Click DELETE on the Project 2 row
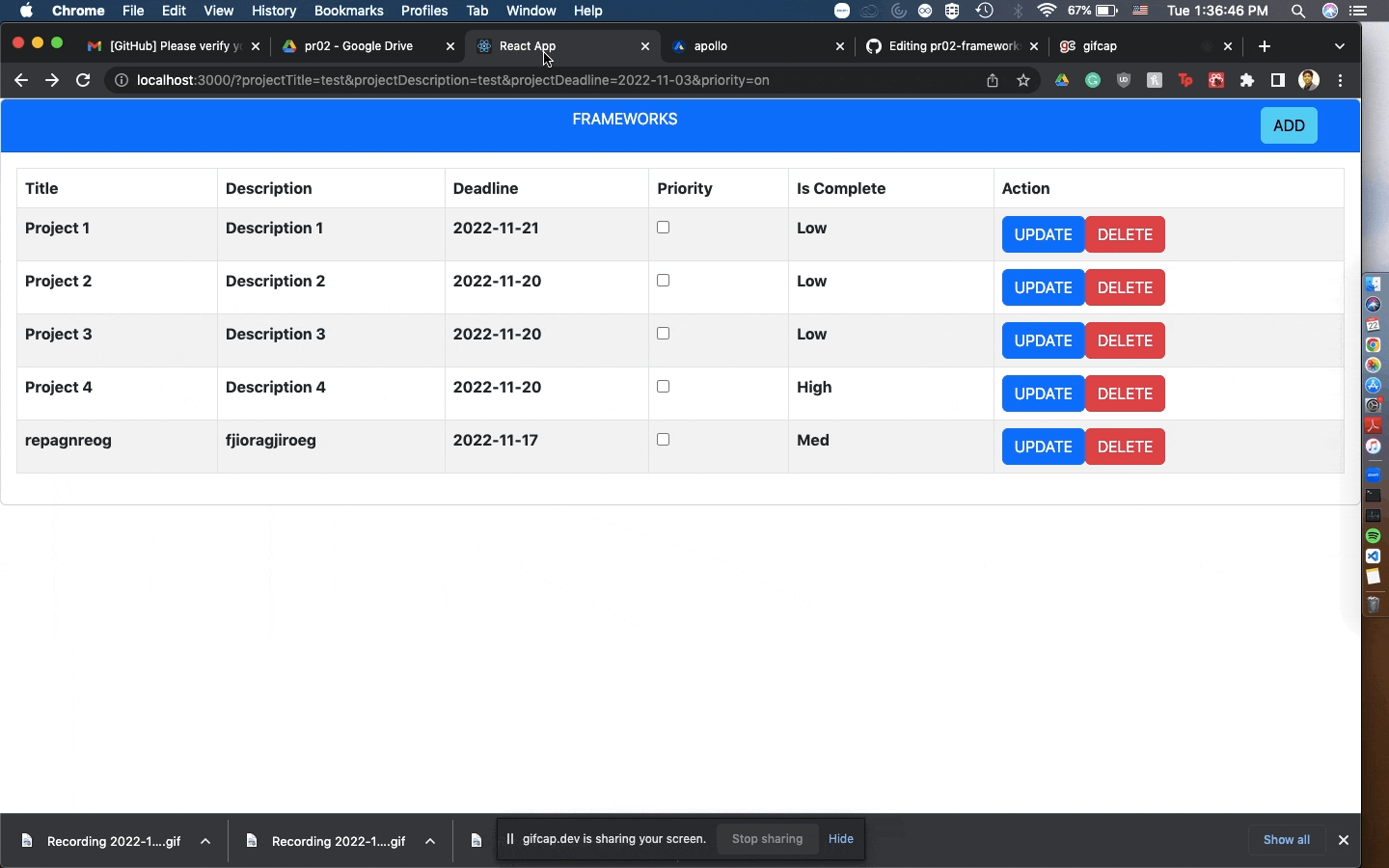Screen dimensions: 1389x868 click(x=1124, y=287)
